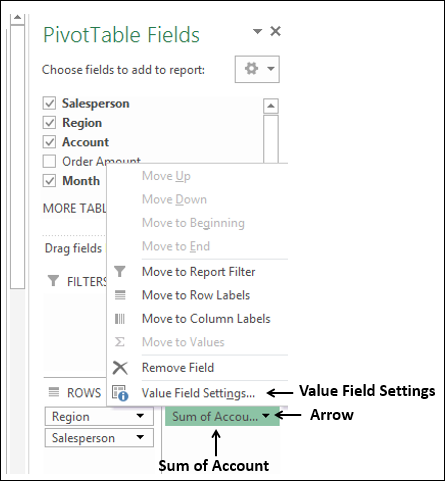Click the X icon beside Remove Field
This screenshot has width=445, height=481.
pos(120,368)
